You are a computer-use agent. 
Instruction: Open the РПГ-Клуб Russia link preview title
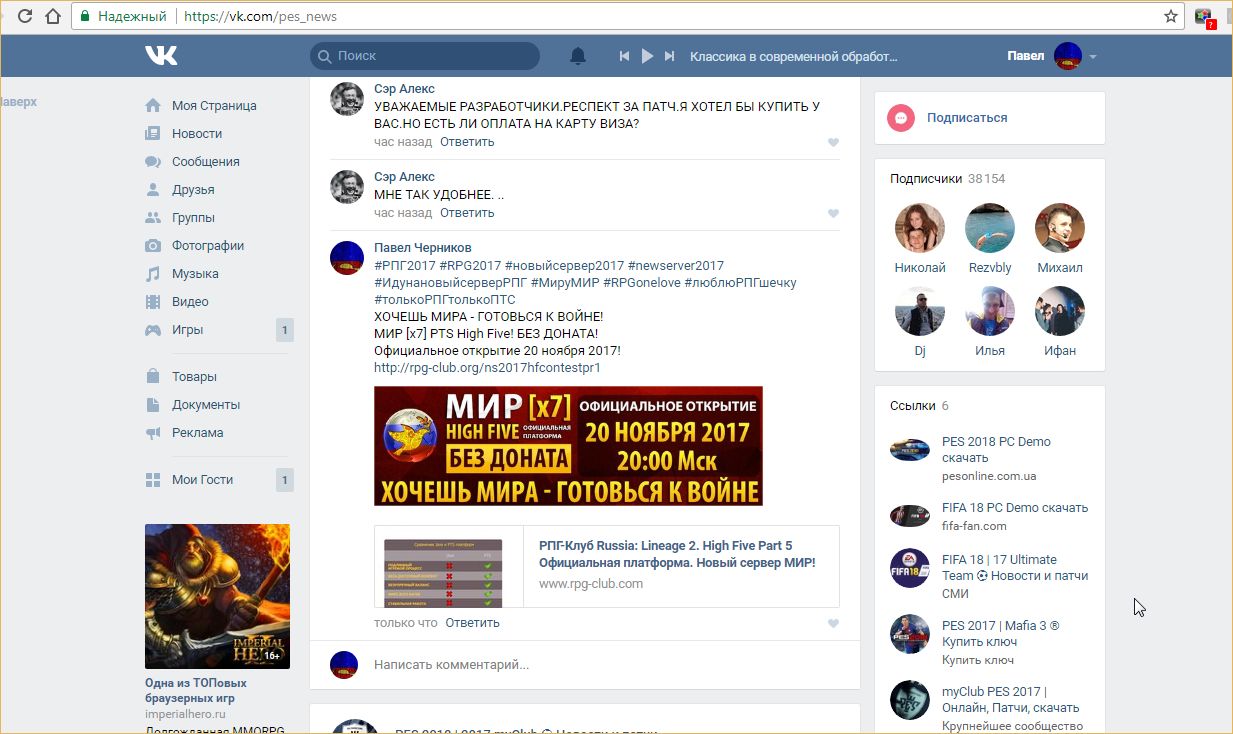point(677,554)
